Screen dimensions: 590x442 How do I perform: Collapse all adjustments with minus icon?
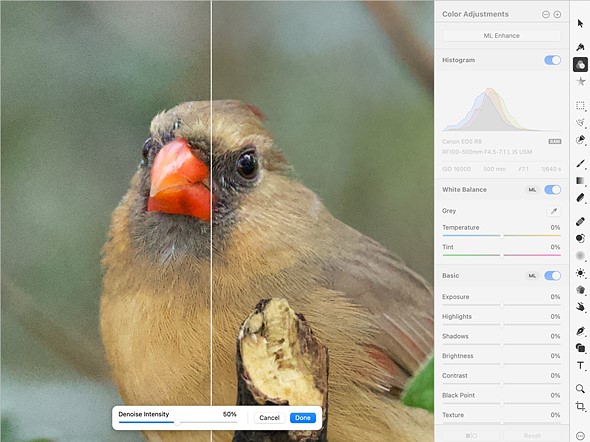(546, 14)
